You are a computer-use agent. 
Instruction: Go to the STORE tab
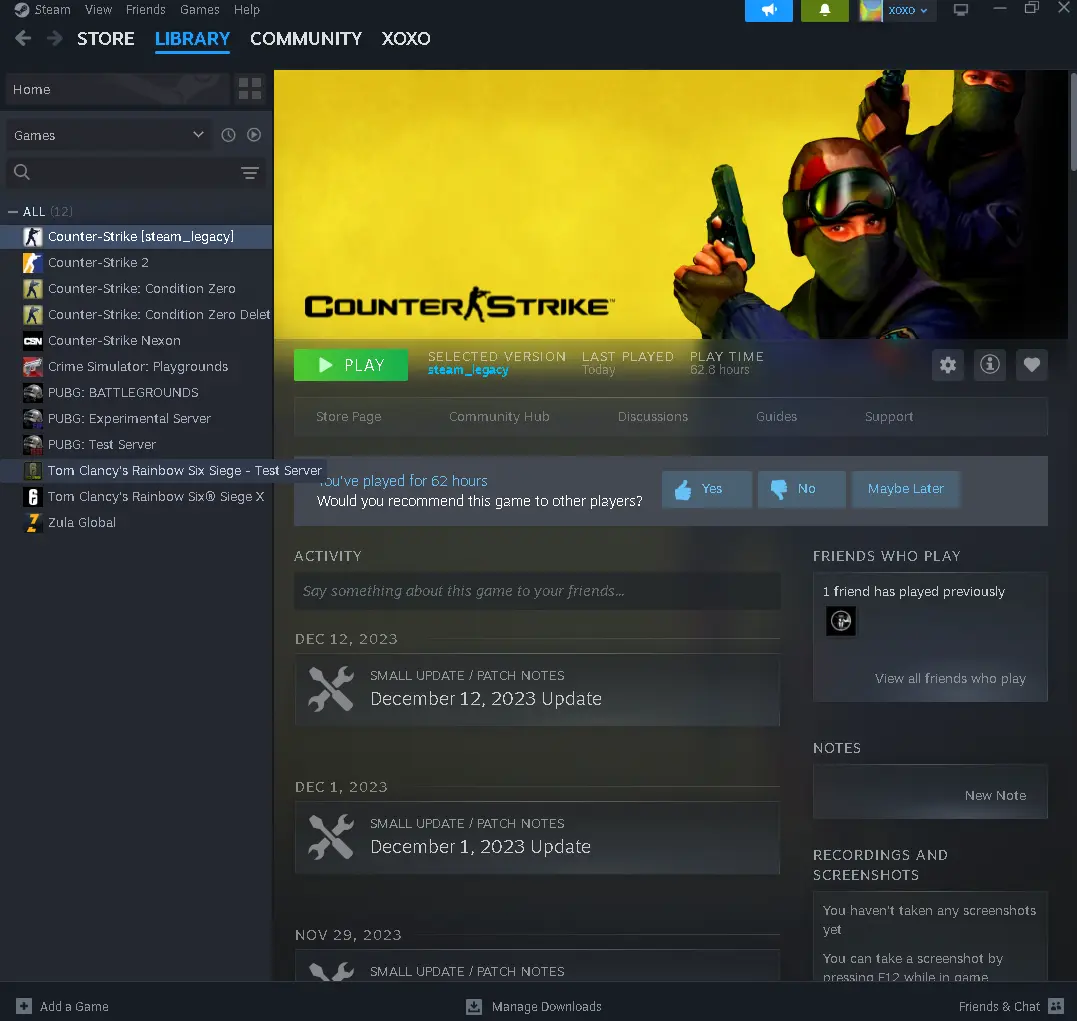pos(106,38)
